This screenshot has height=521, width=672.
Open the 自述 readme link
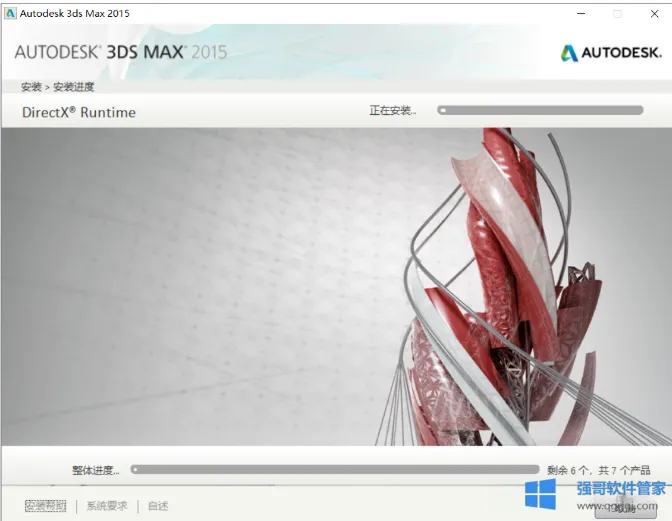click(158, 506)
